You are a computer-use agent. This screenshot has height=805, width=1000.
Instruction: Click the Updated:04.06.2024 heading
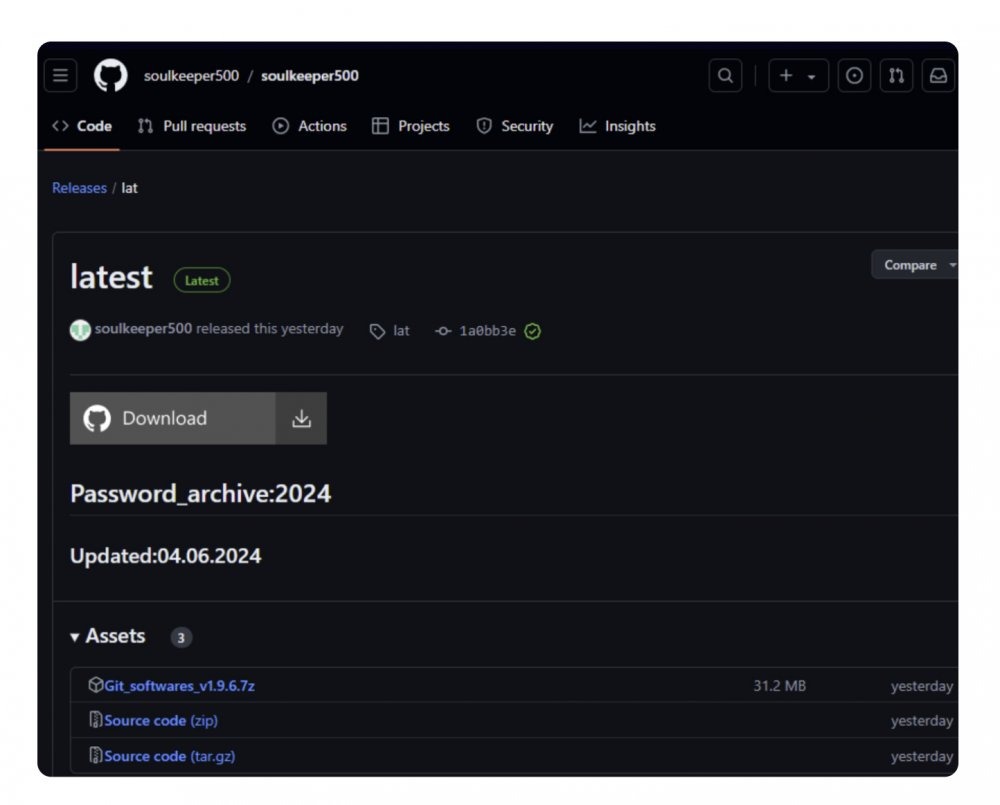point(166,556)
